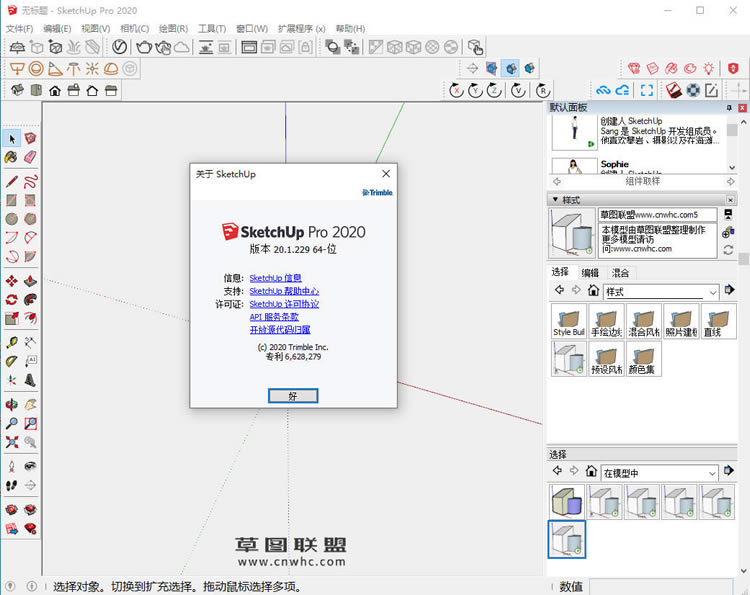Choose the Orbit camera tool
This screenshot has width=750, height=595.
tap(12, 405)
